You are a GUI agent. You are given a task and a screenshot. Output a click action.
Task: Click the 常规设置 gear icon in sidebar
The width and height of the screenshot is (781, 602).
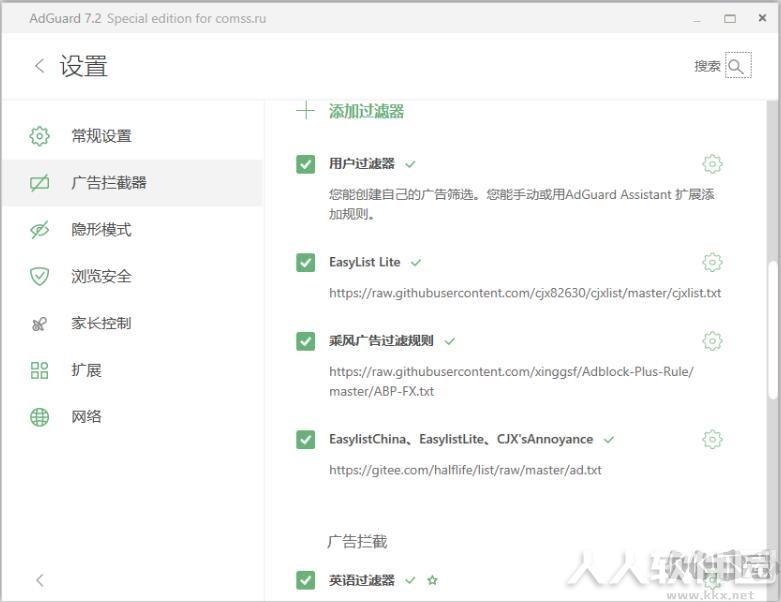(x=39, y=136)
